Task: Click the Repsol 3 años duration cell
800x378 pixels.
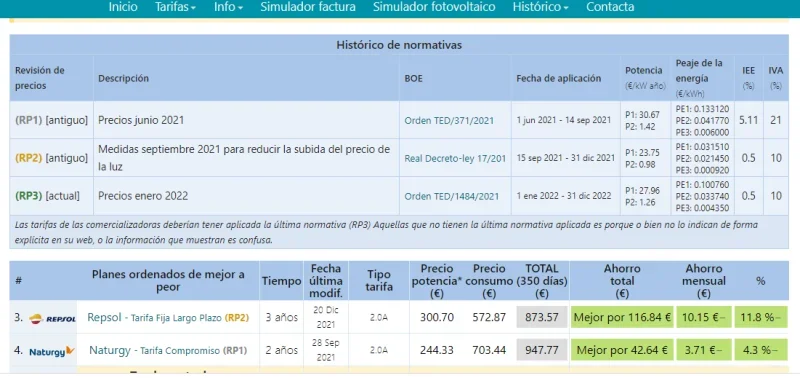Action: click(282, 317)
